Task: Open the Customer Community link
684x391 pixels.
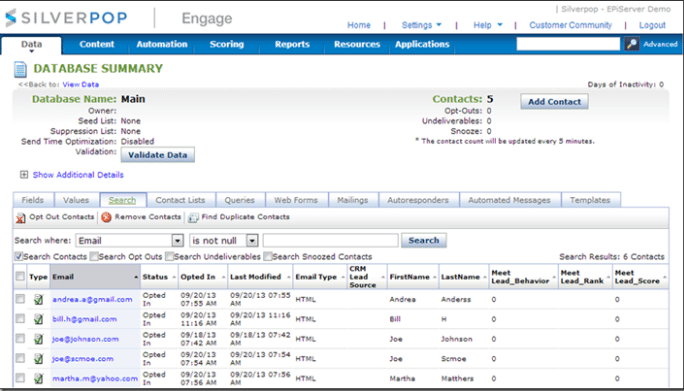Action: coord(570,25)
